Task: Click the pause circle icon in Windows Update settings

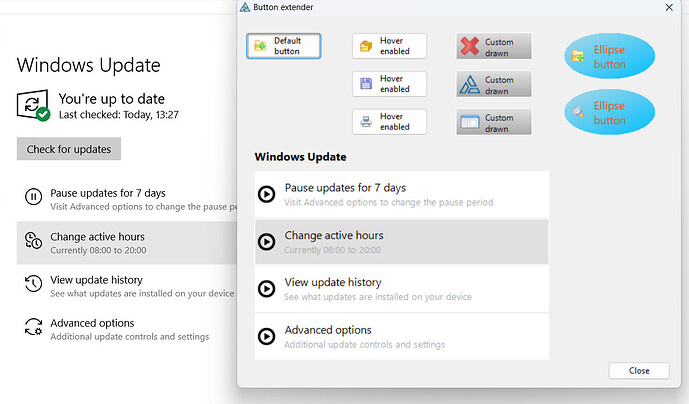Action: (x=33, y=197)
